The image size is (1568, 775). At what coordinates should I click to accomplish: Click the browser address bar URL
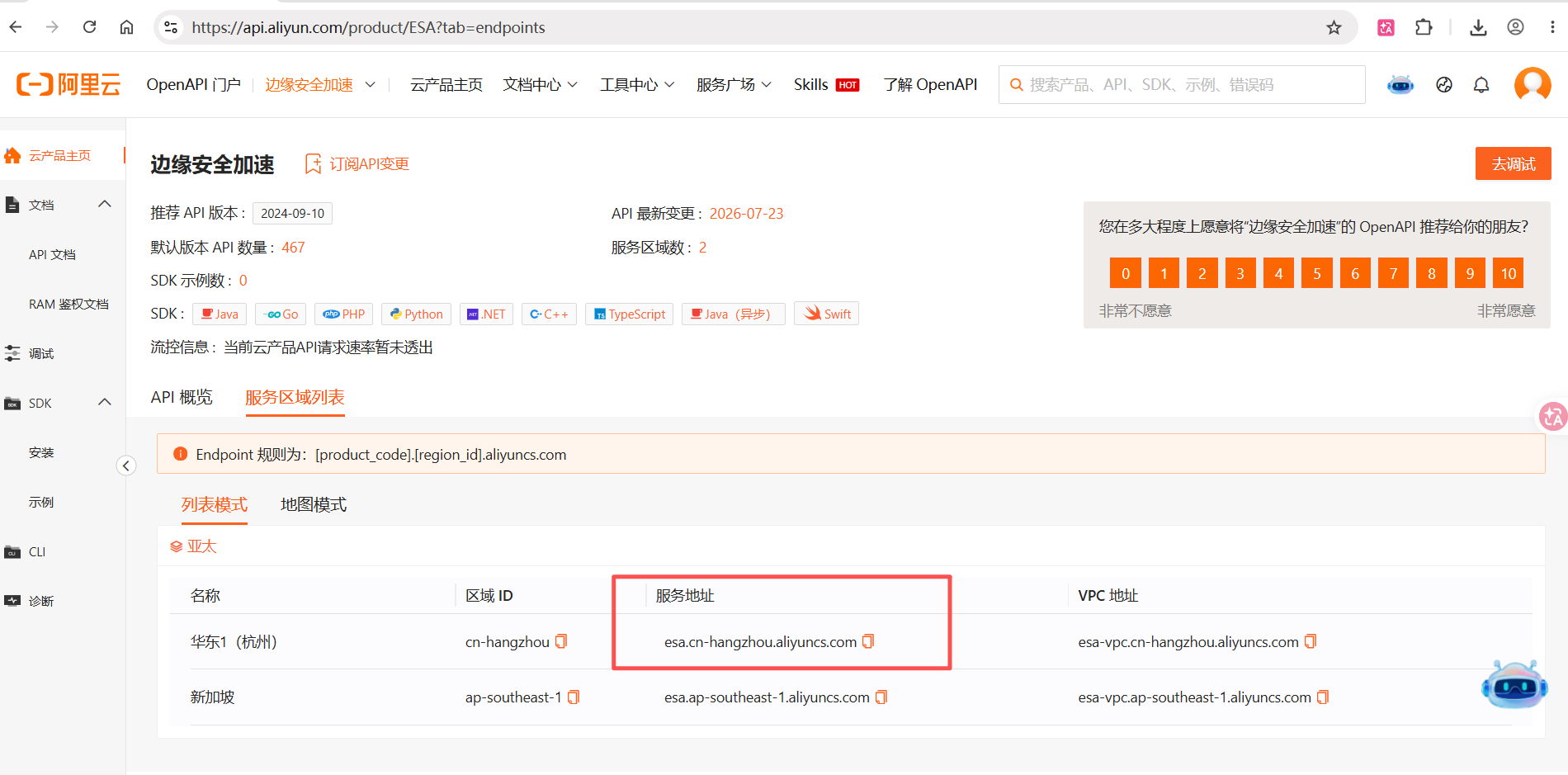(369, 27)
